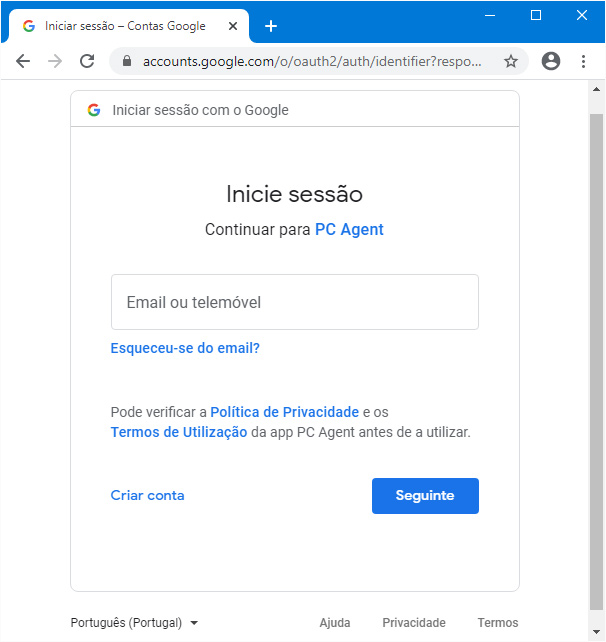This screenshot has width=606, height=642.
Task: Reload the page with the refresh icon
Action: (x=87, y=61)
